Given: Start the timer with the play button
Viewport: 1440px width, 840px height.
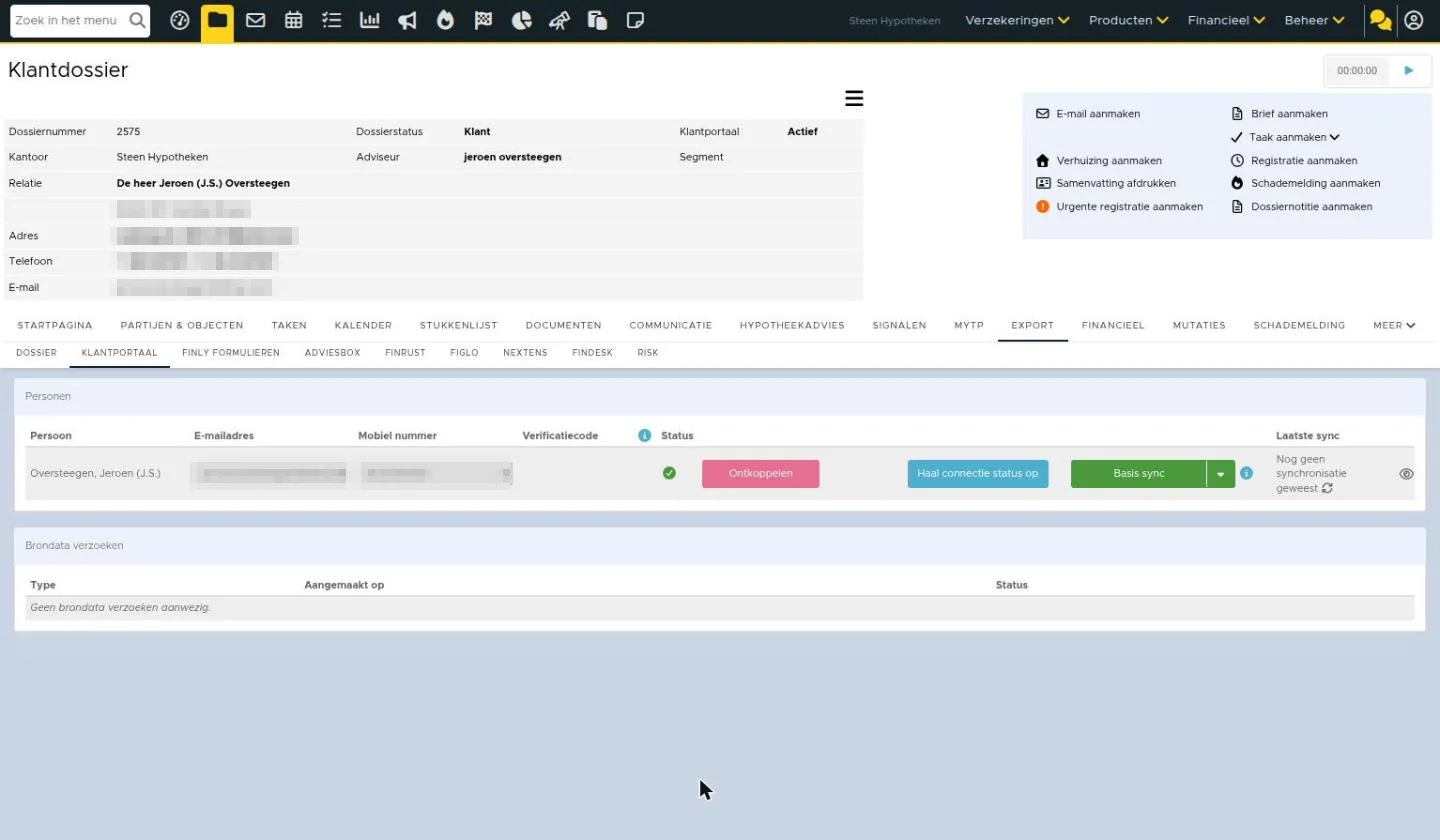Looking at the screenshot, I should coord(1409,71).
